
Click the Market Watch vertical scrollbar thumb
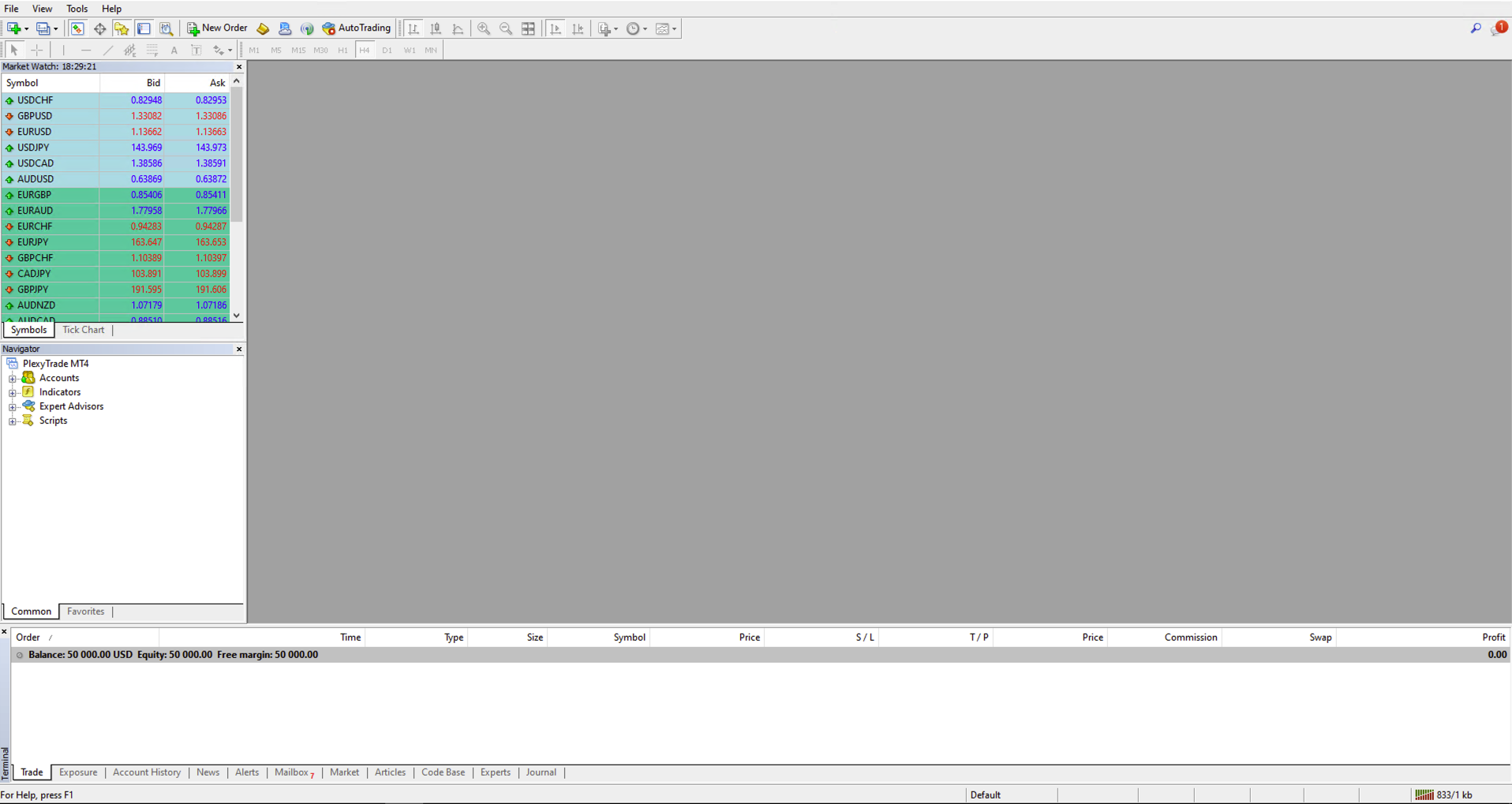pos(236,155)
